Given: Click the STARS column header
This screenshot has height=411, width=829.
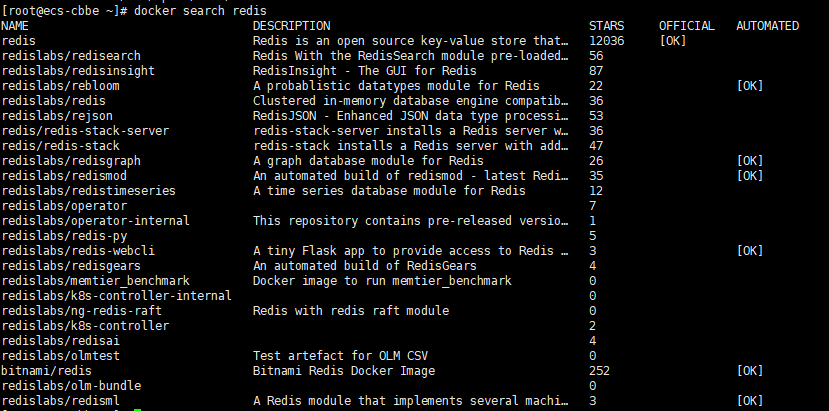Looking at the screenshot, I should (x=606, y=26).
